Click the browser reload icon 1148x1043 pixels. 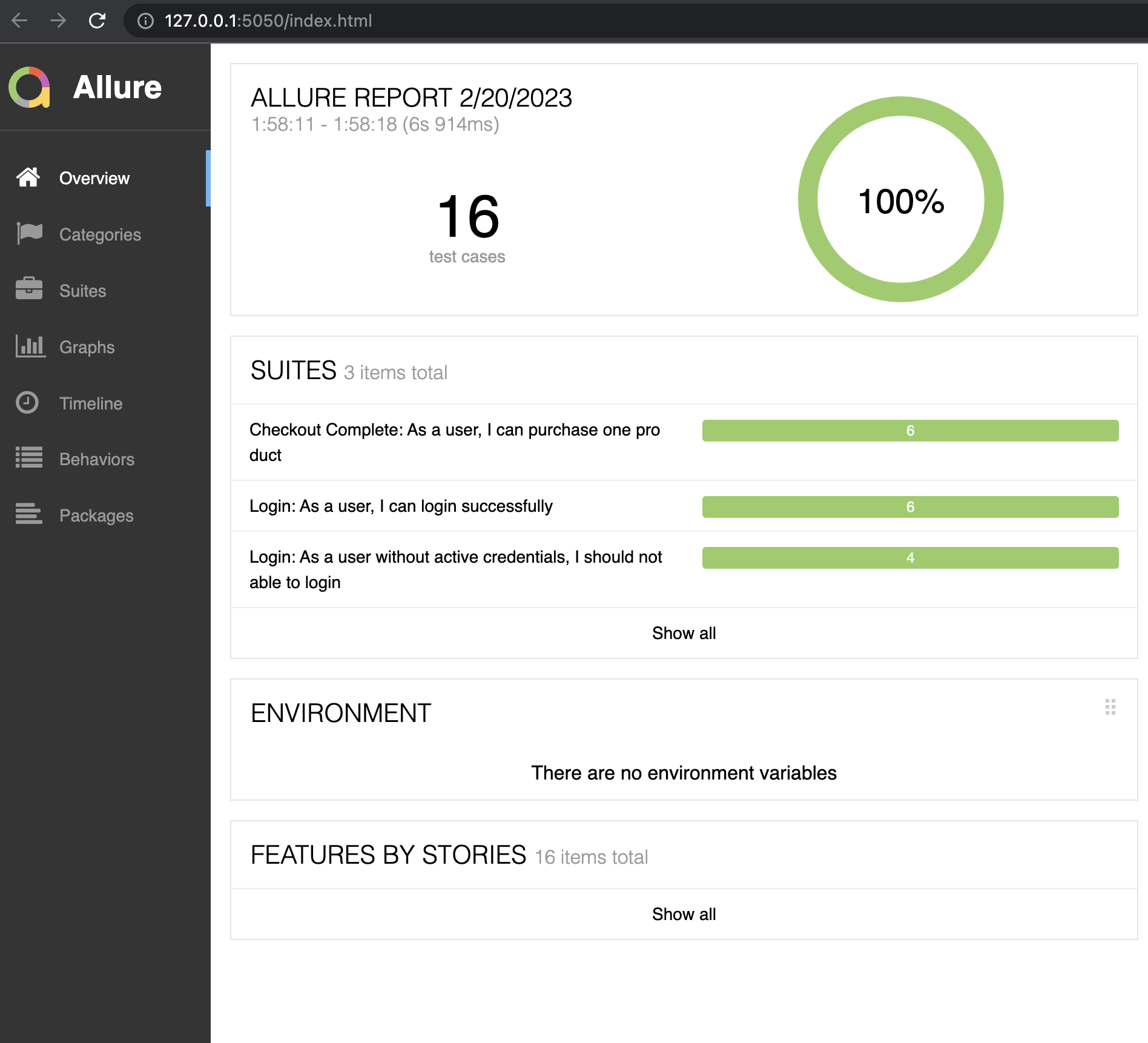click(97, 21)
